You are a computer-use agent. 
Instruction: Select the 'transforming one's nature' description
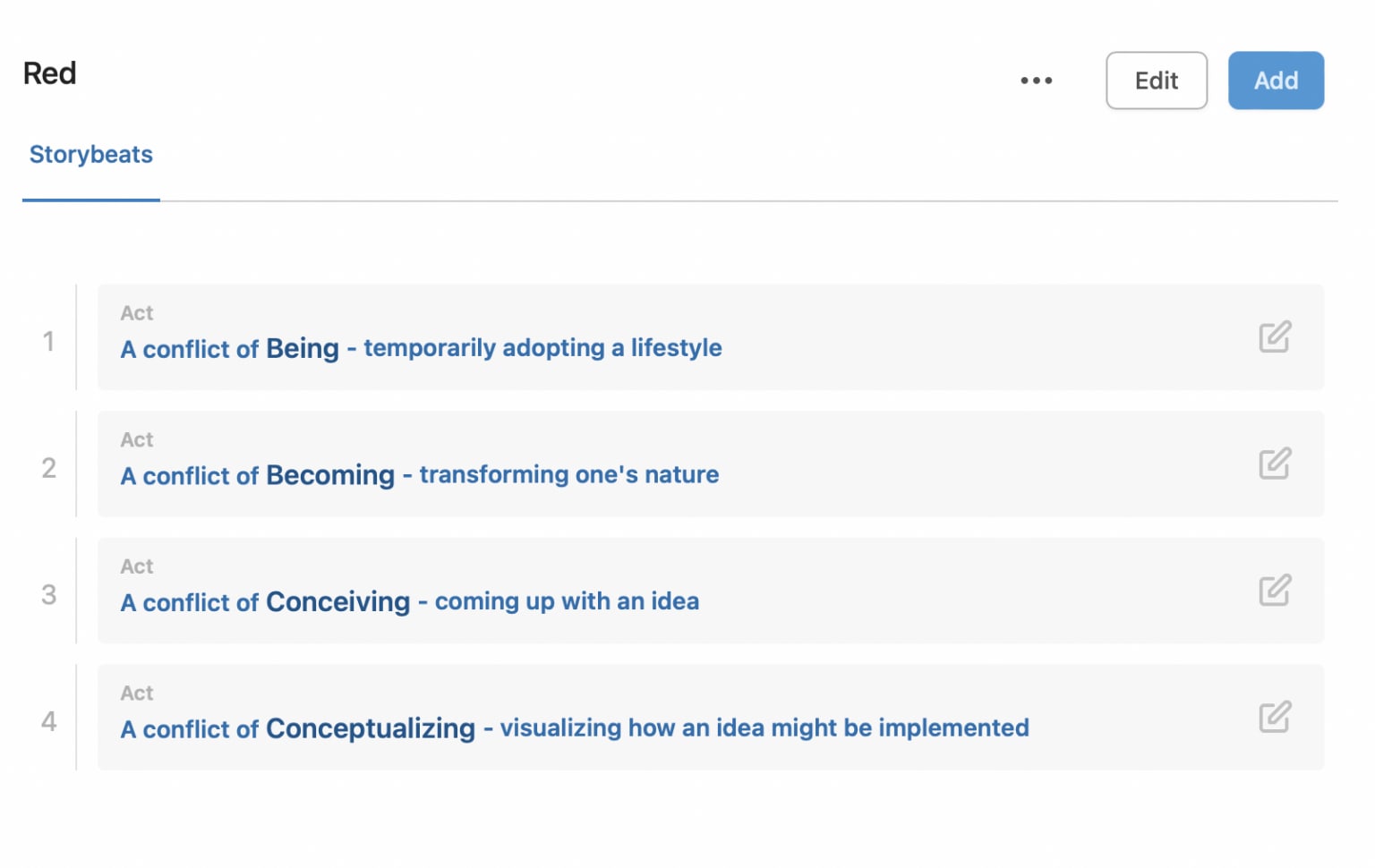click(x=569, y=474)
